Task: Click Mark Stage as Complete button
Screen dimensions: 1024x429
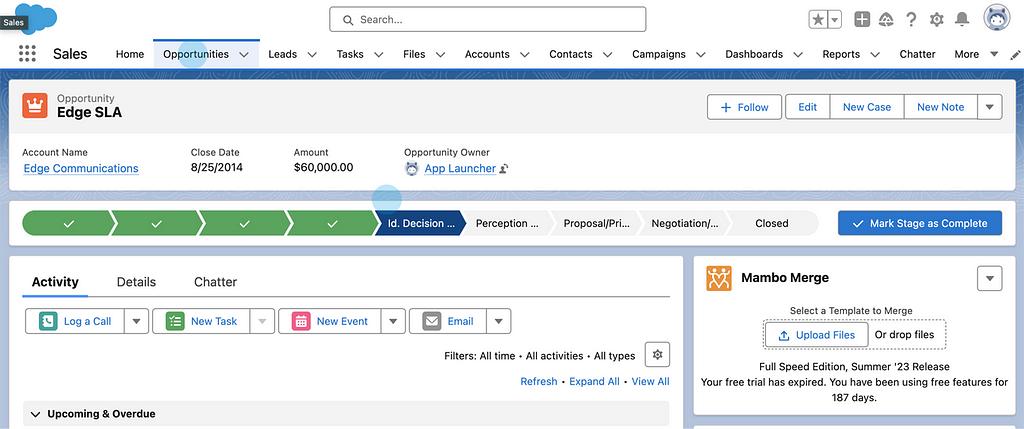Action: click(x=919, y=223)
